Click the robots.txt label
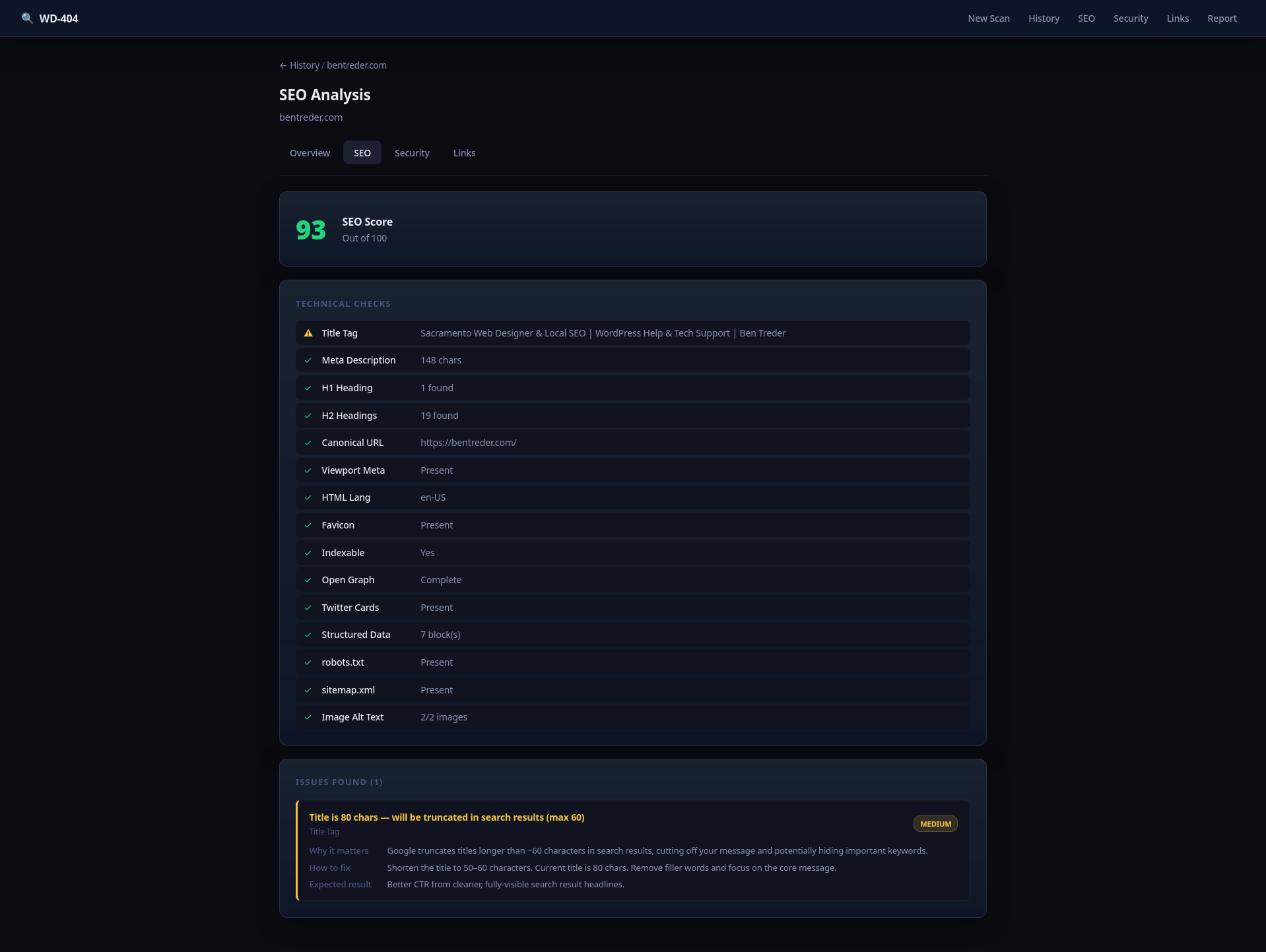The image size is (1266, 952). [343, 662]
